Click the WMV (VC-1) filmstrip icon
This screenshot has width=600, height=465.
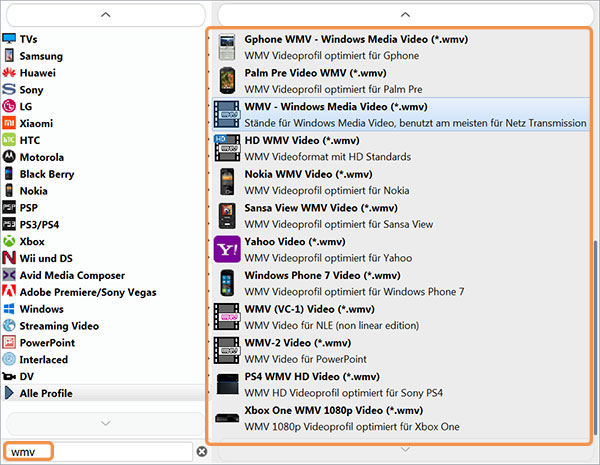(x=227, y=317)
